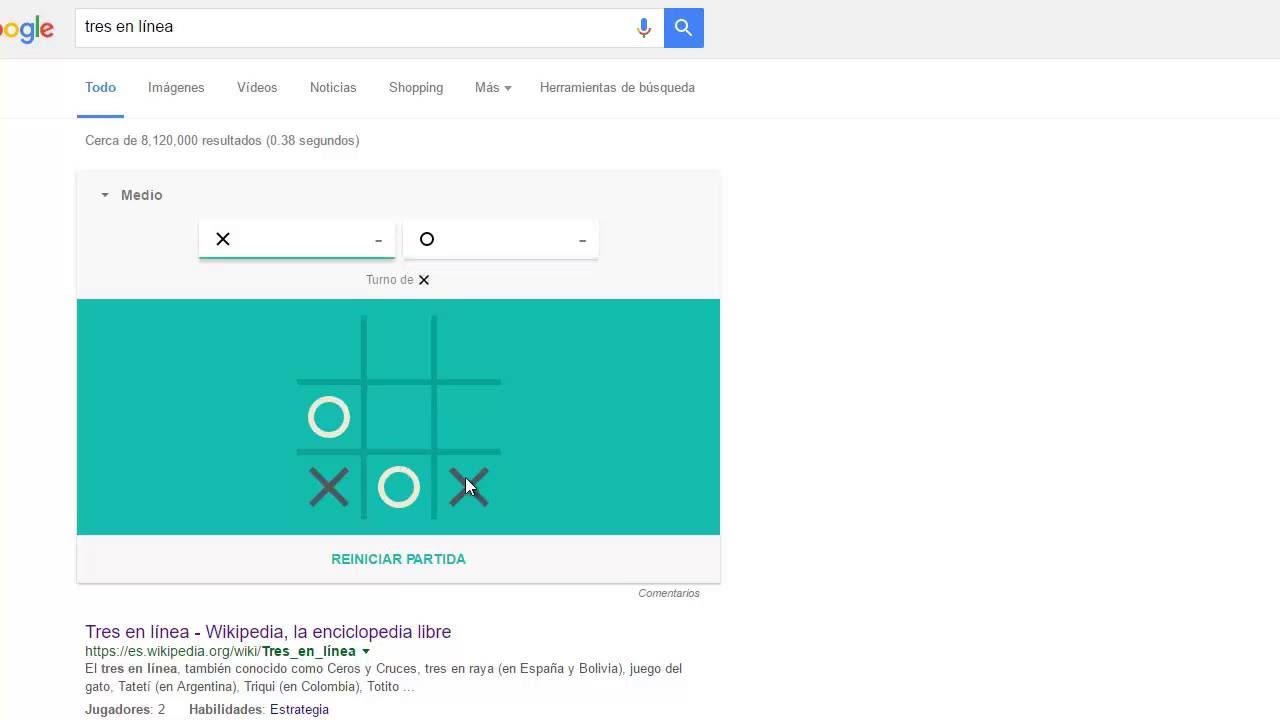Select the X player score card
The width and height of the screenshot is (1280, 720).
pos(297,240)
